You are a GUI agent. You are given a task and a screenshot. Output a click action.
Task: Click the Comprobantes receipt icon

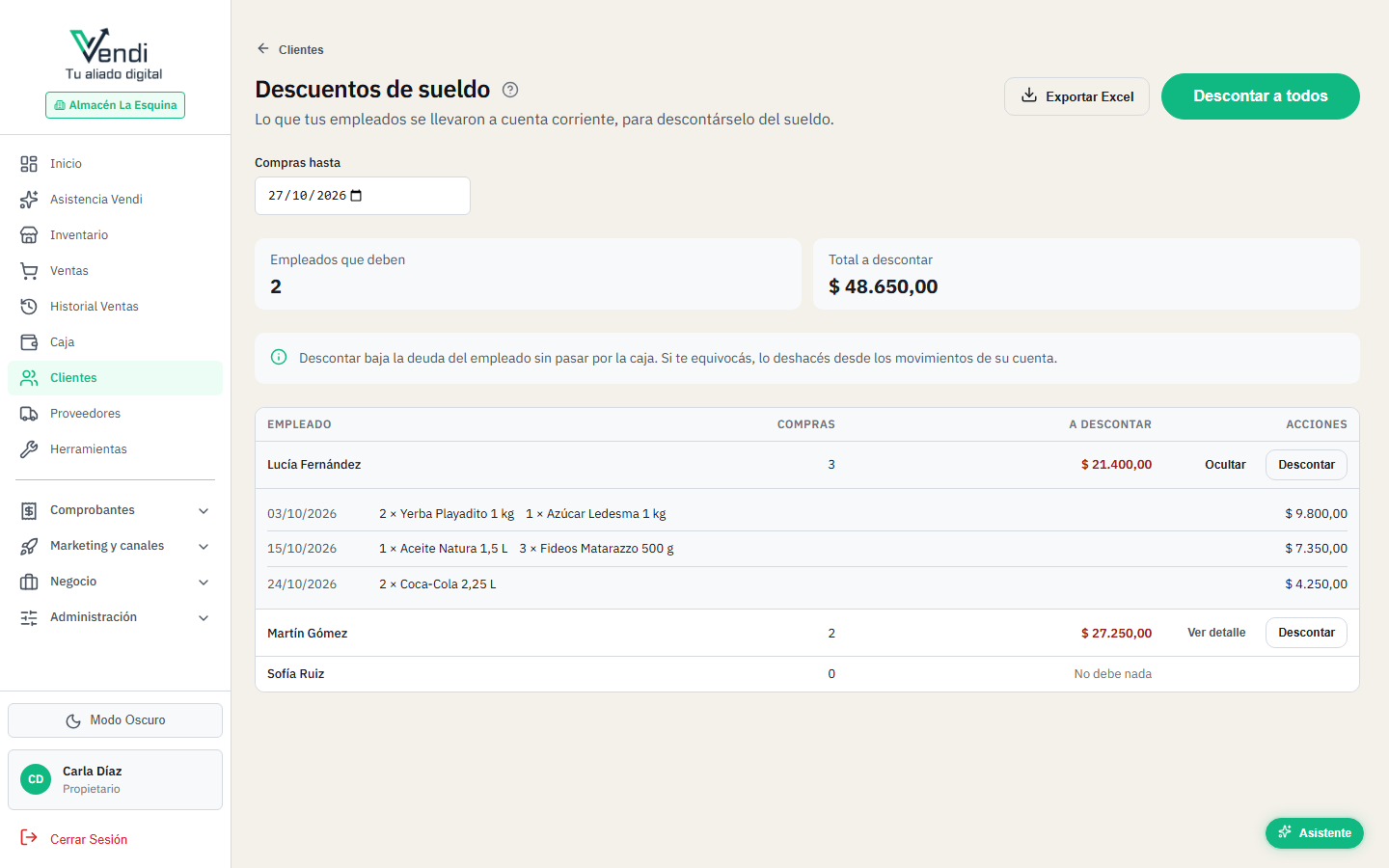point(29,510)
